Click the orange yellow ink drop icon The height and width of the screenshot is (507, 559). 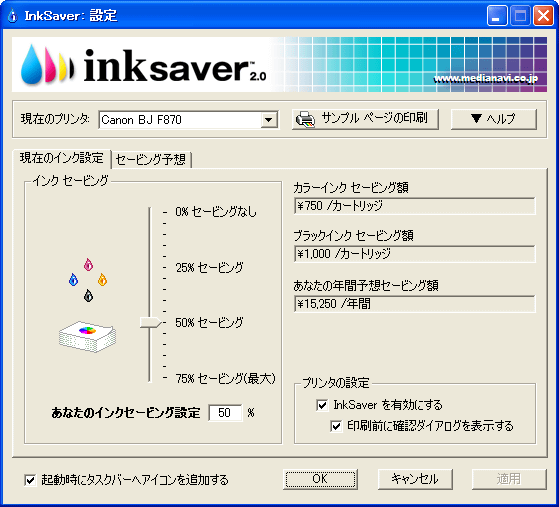(102, 280)
